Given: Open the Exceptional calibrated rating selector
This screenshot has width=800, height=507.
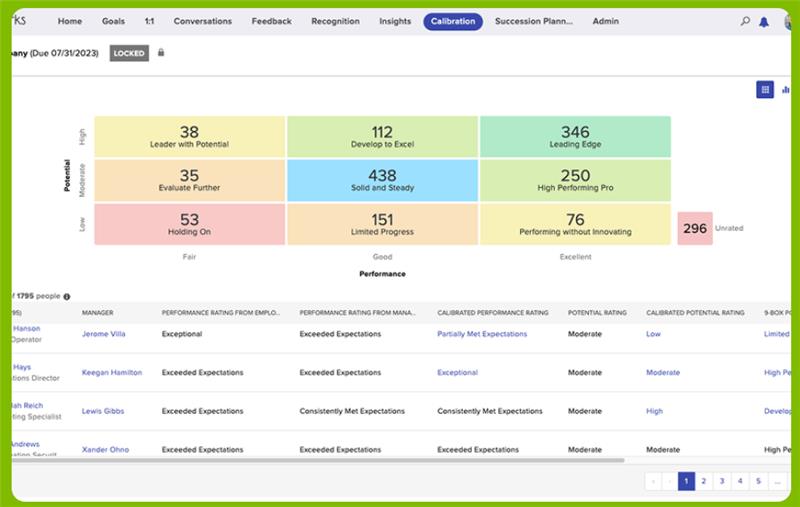Looking at the screenshot, I should pyautogui.click(x=457, y=372).
